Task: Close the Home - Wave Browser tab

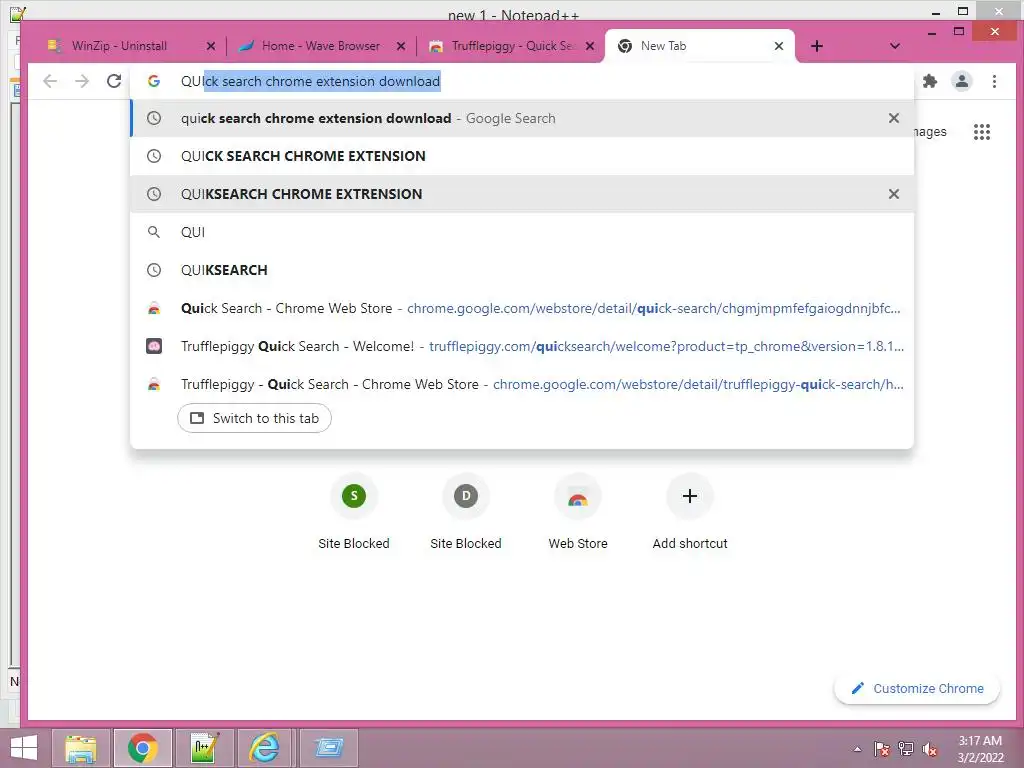Action: 401,46
